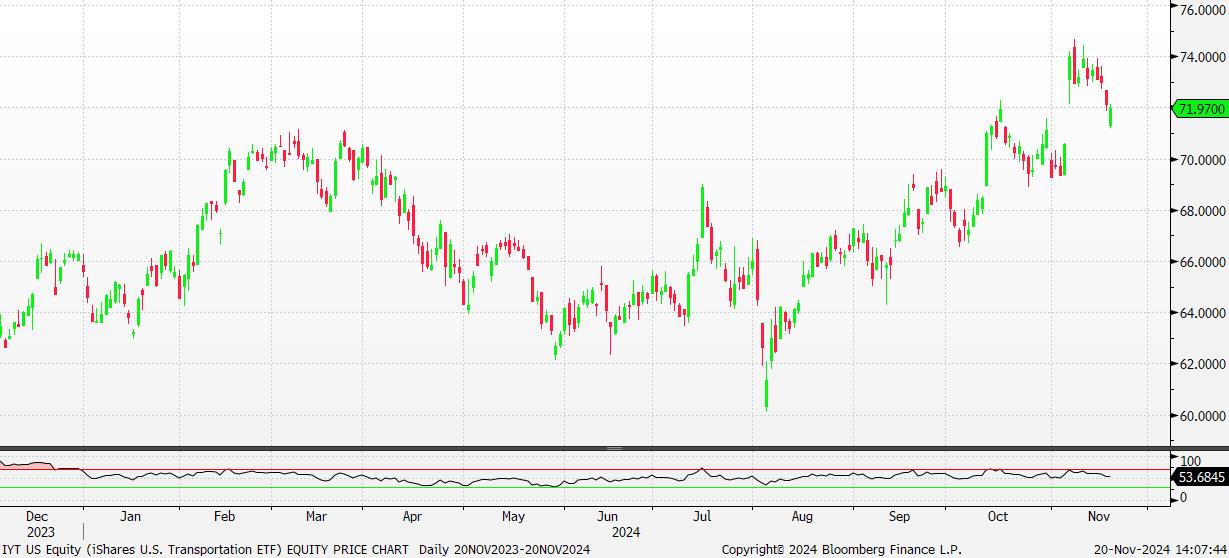Screen dimensions: 1229x558
Task: Select the lowest August candlestick near 60
Action: (767, 393)
